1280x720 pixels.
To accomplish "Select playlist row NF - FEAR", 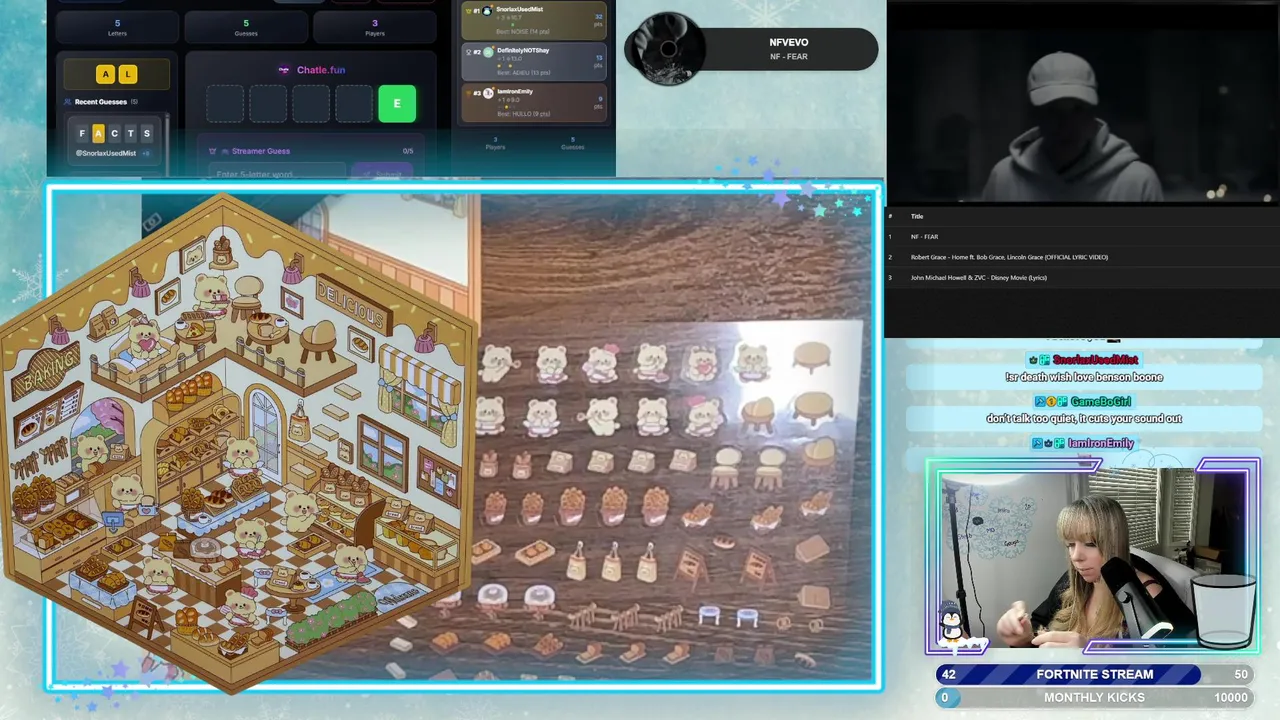I will pyautogui.click(x=1083, y=237).
